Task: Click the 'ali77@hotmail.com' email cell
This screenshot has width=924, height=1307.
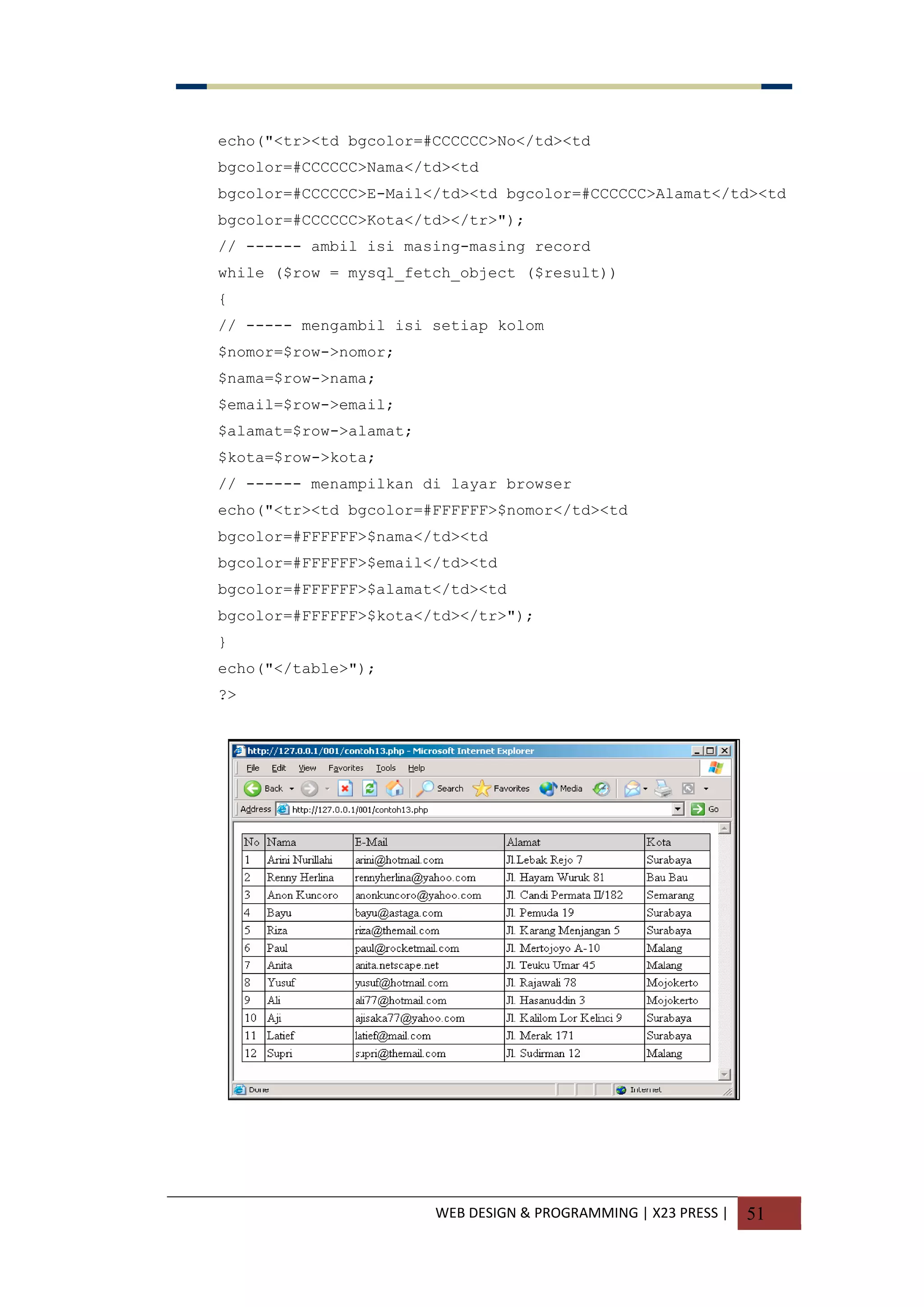Action: coord(428,1000)
